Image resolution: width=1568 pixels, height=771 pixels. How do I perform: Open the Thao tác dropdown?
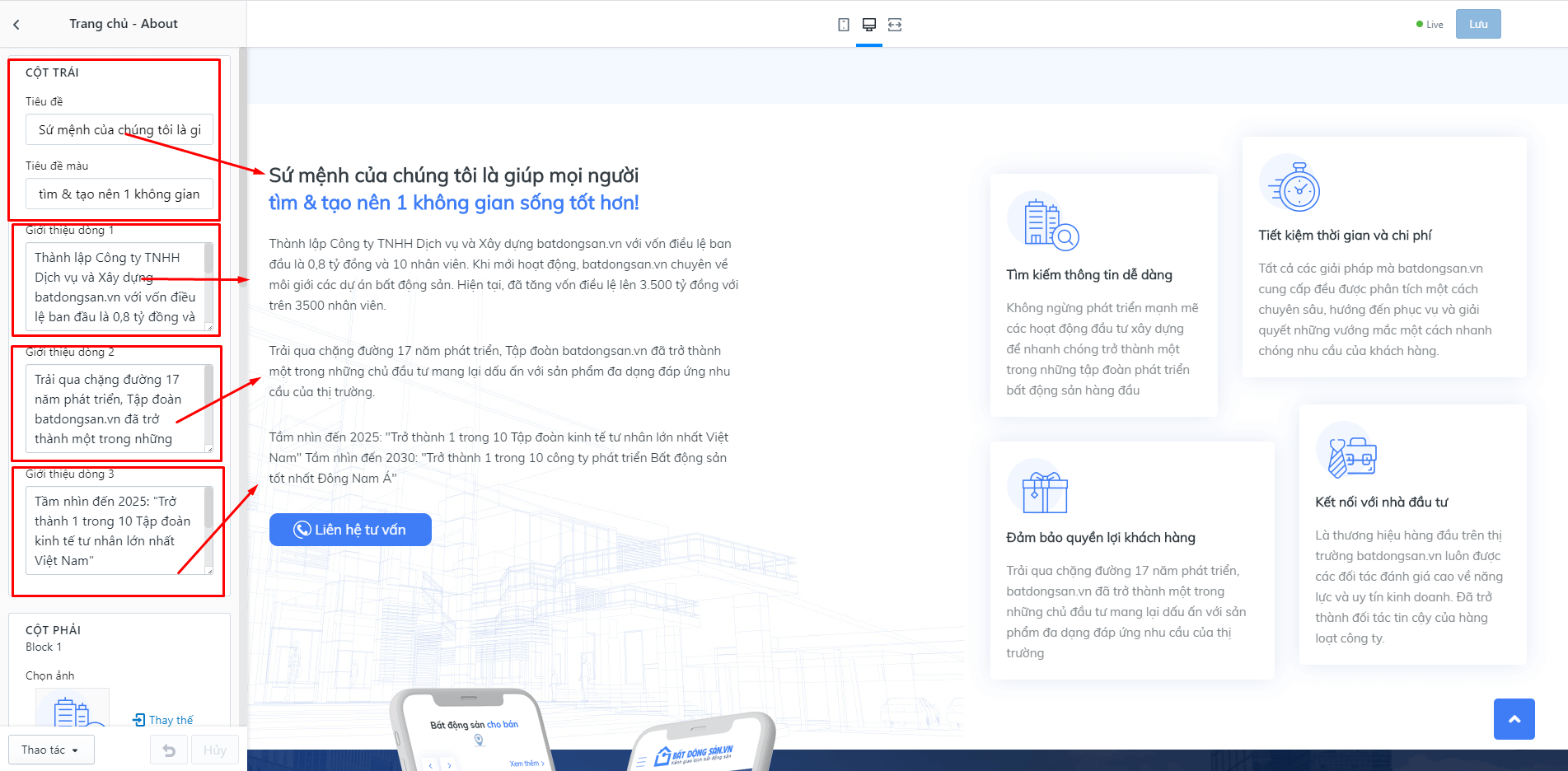(51, 750)
